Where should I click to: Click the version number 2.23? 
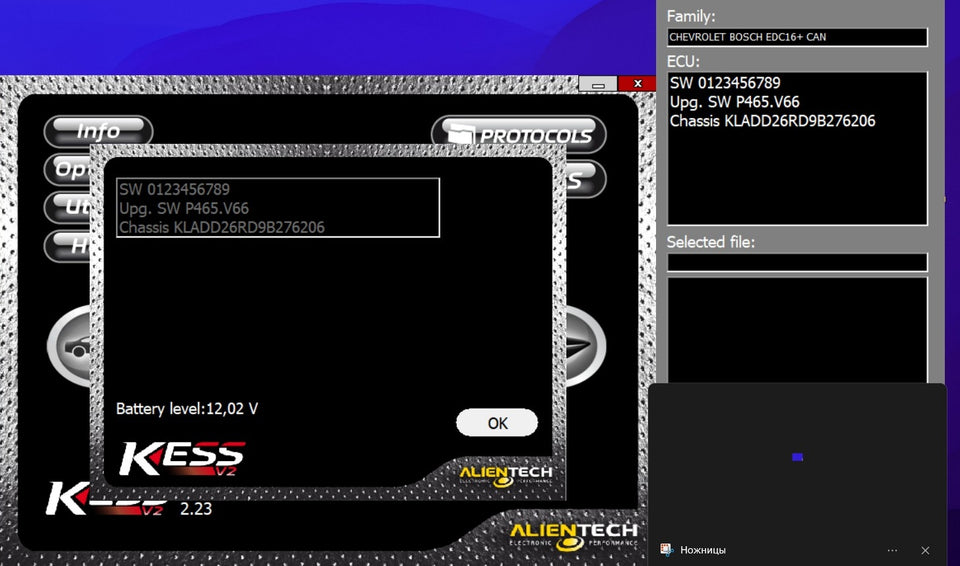[x=196, y=508]
